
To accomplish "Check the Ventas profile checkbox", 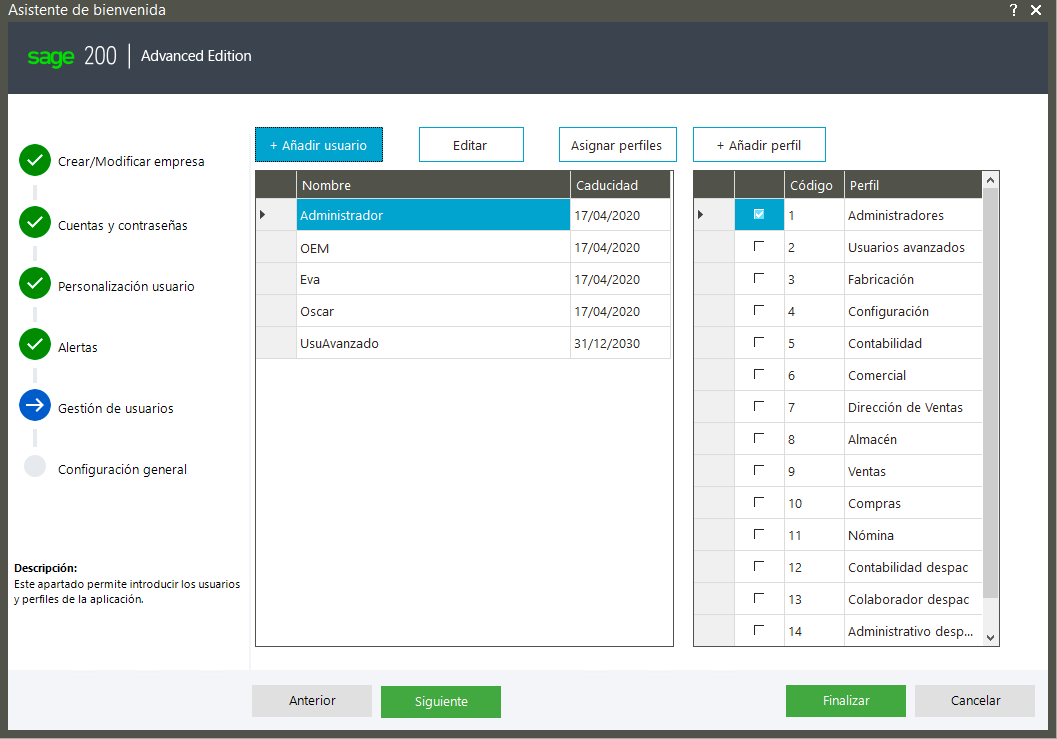I will click(758, 470).
